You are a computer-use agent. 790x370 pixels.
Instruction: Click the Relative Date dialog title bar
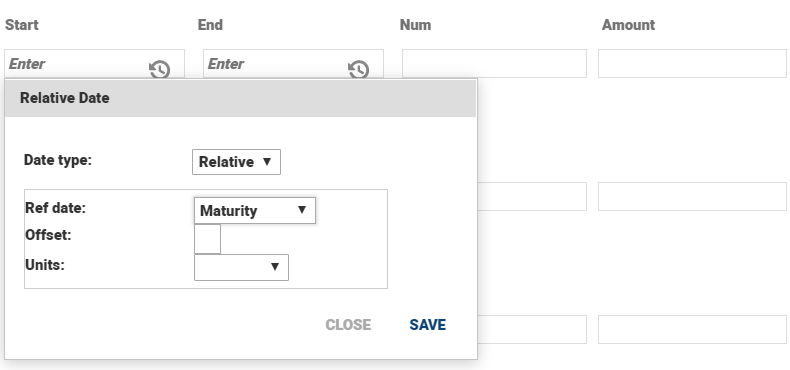[x=240, y=98]
